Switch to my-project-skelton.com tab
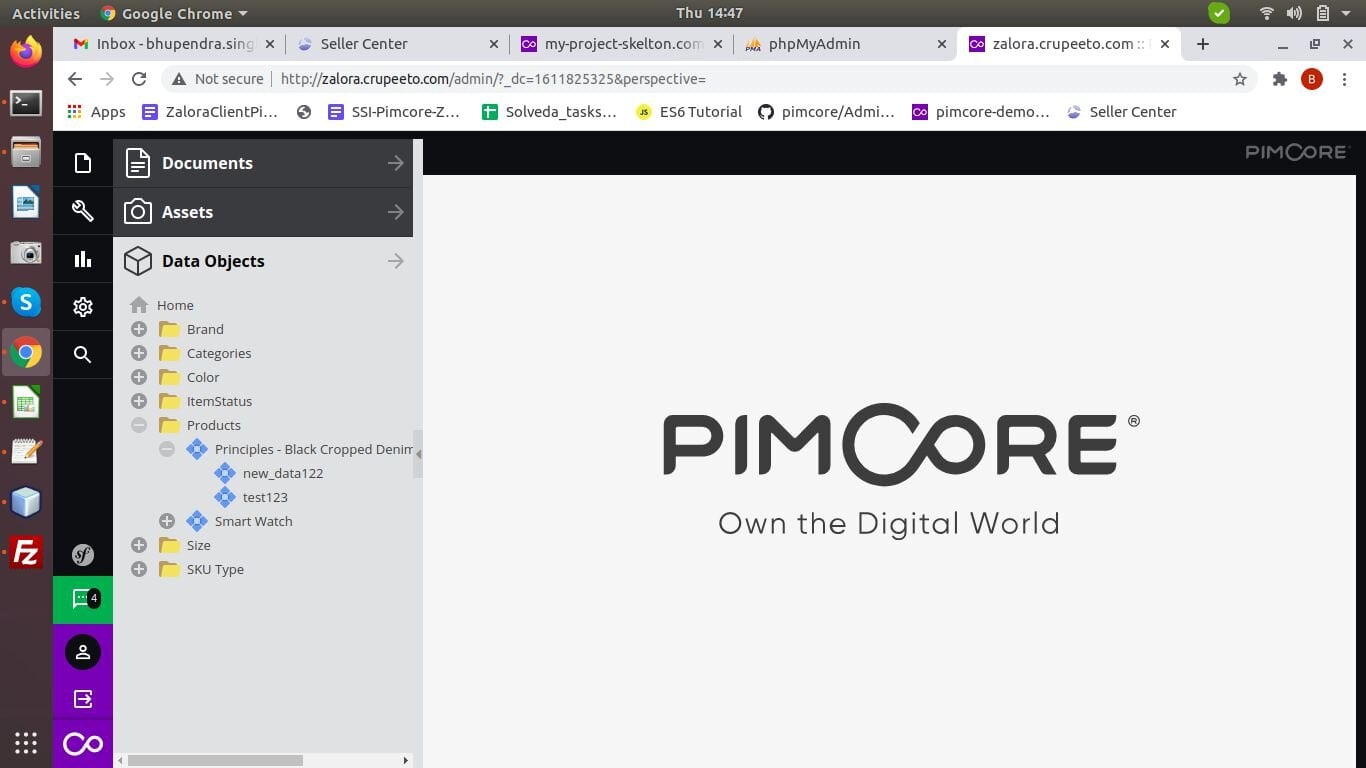 [x=622, y=44]
